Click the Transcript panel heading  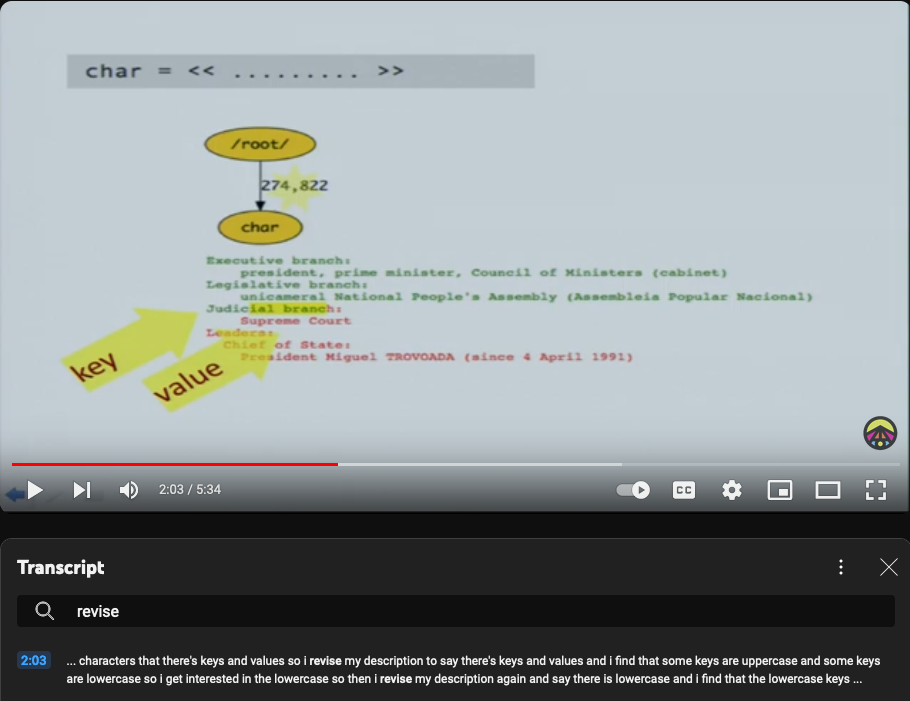[61, 568]
